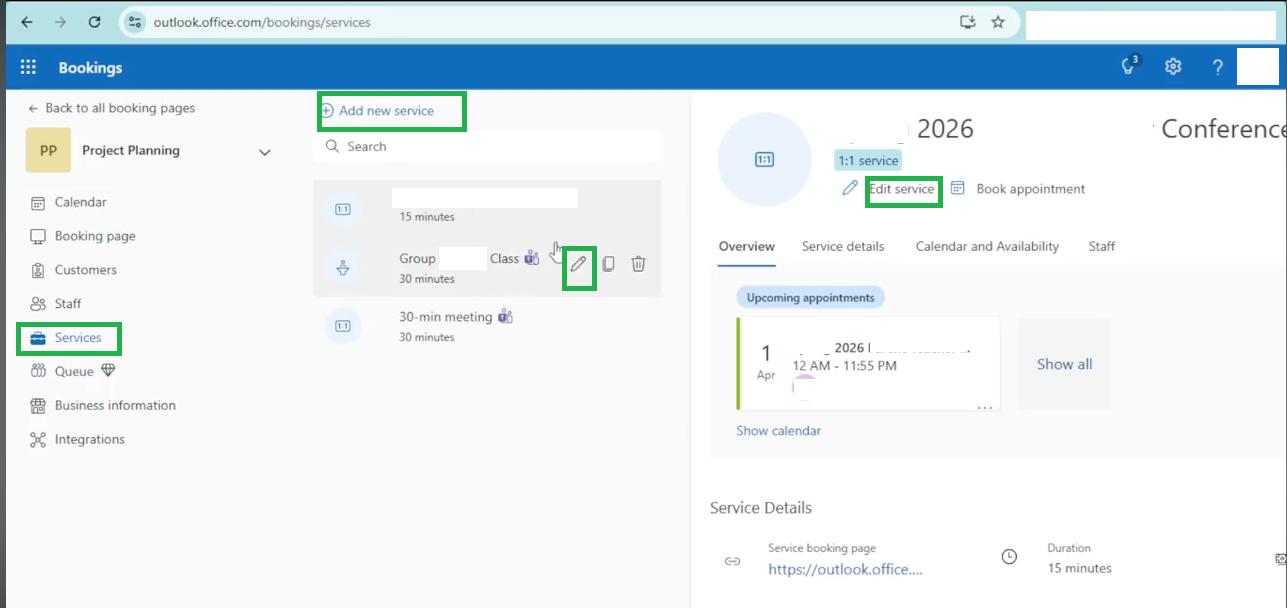Go forward in the browser
Screen dimensions: 1287x608
pos(61,22)
